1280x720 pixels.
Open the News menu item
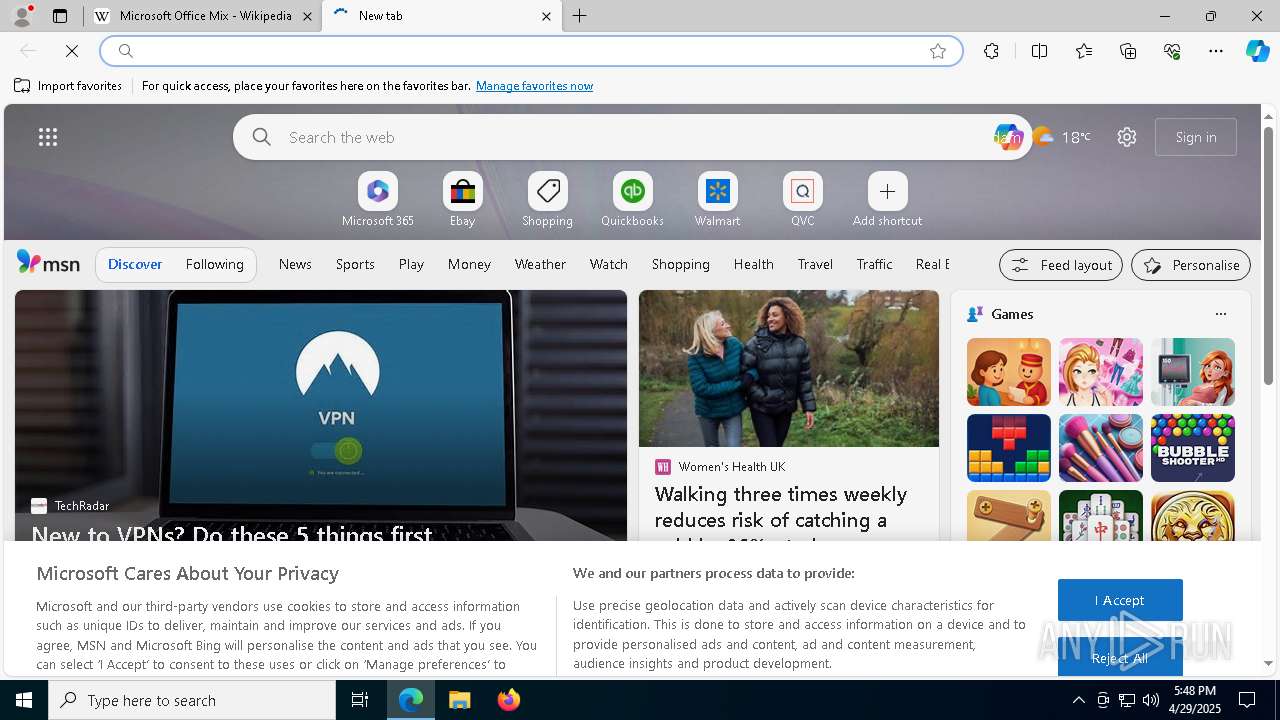point(295,264)
